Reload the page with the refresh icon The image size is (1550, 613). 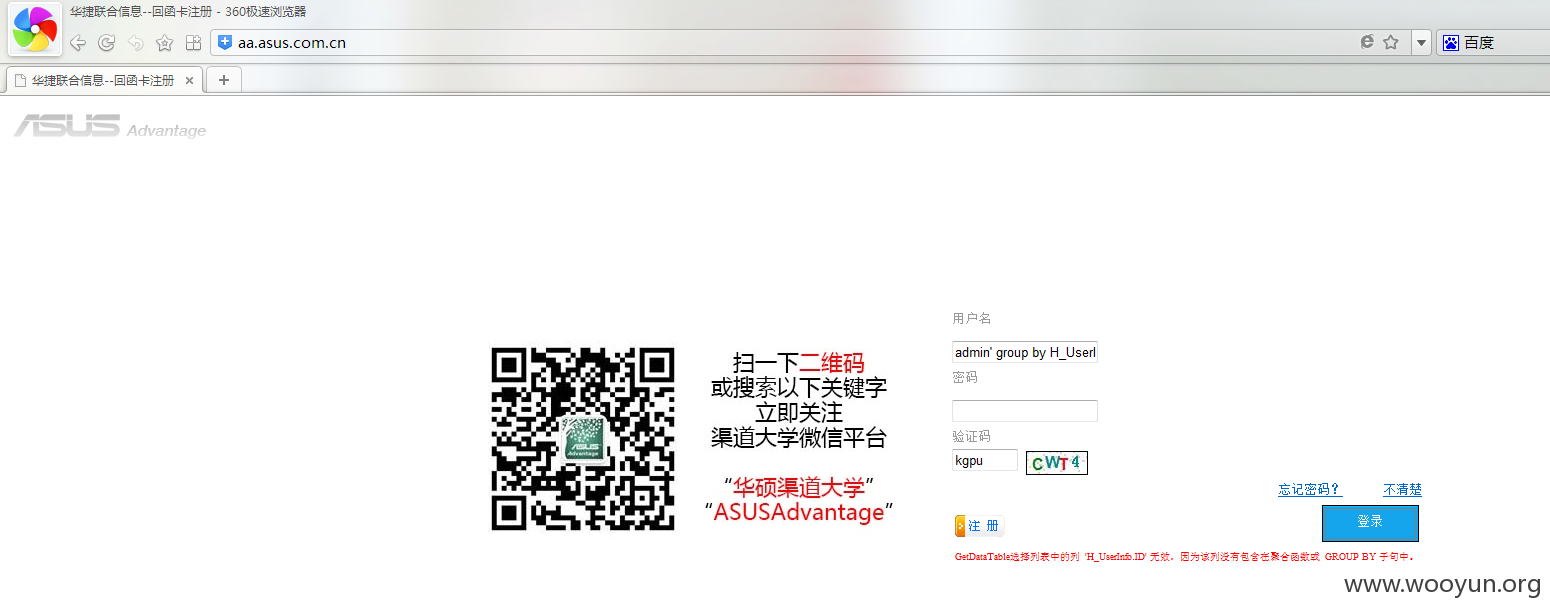point(106,43)
